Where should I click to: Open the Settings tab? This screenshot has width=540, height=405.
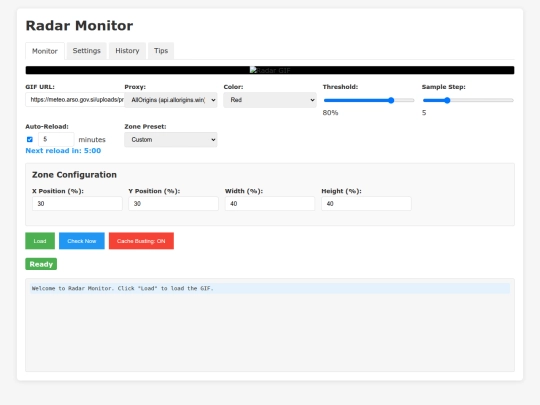point(86,51)
